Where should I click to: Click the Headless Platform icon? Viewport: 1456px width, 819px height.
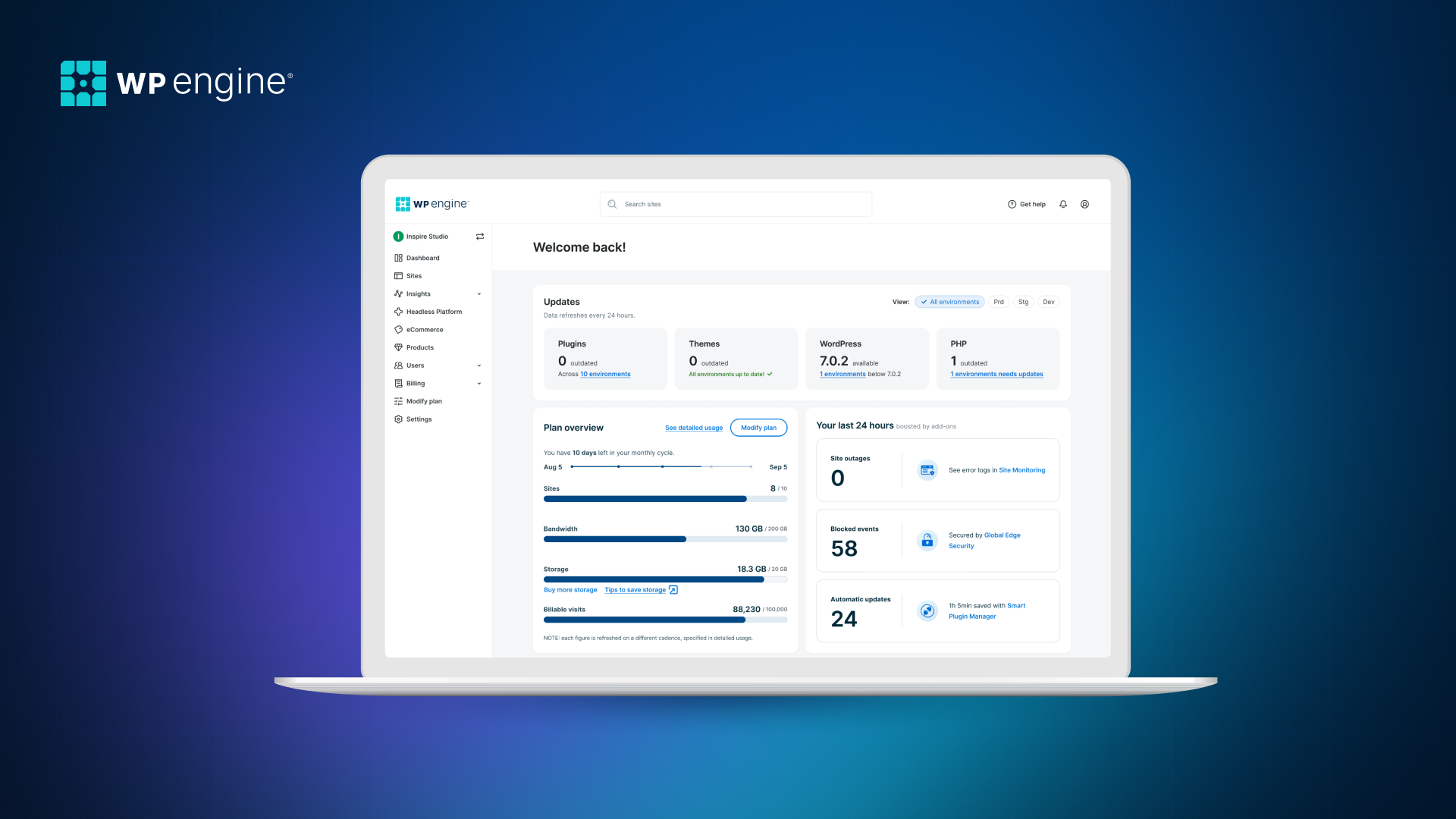click(x=398, y=312)
